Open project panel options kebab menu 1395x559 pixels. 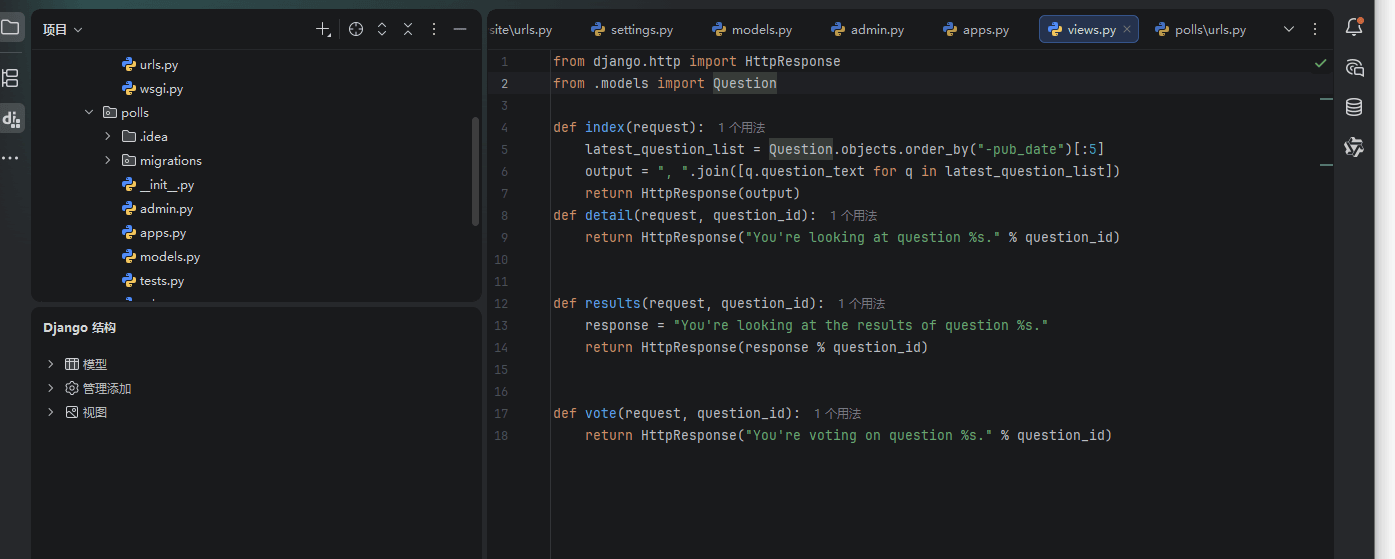[434, 30]
